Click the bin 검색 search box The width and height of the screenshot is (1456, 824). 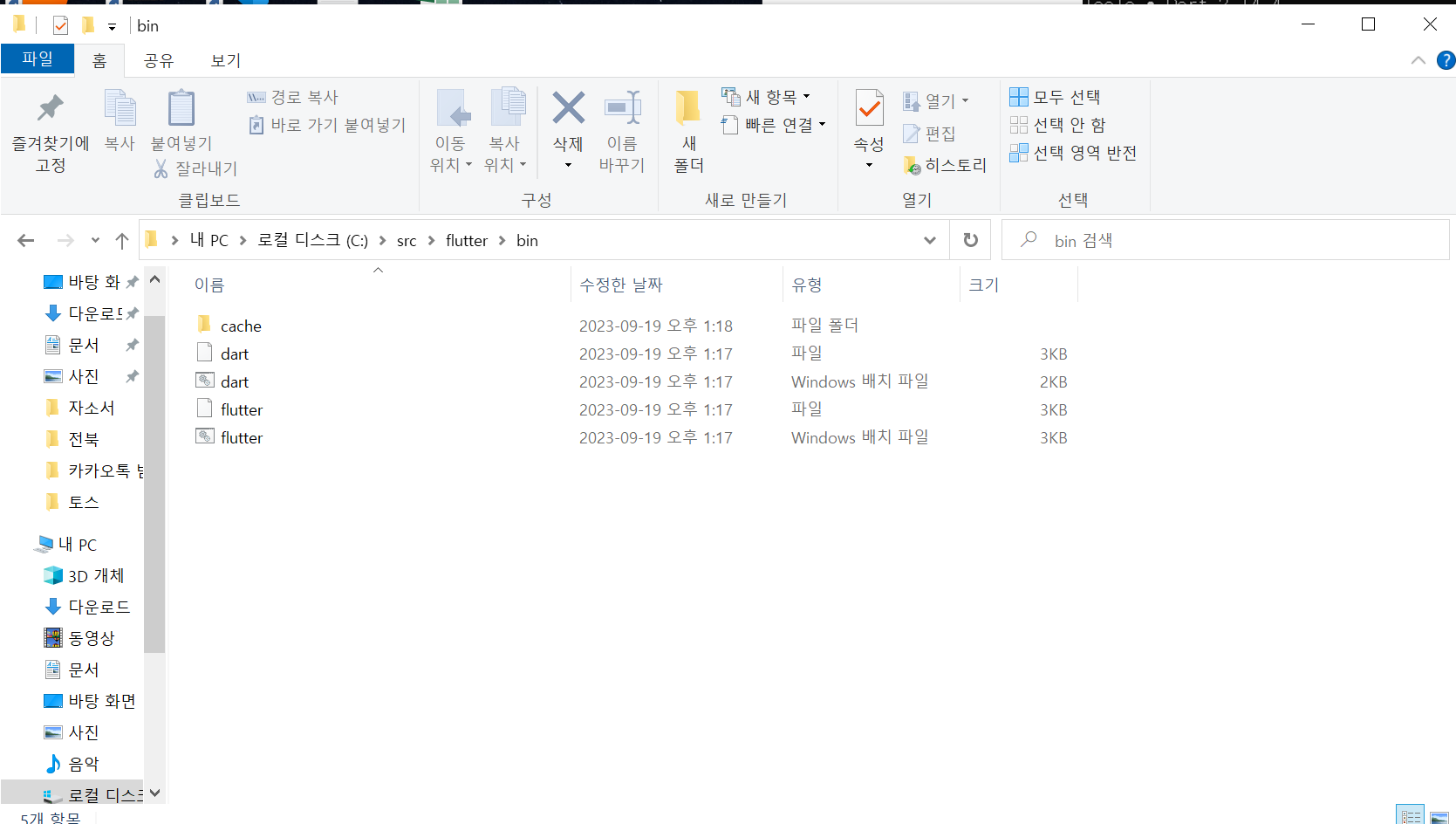1225,240
